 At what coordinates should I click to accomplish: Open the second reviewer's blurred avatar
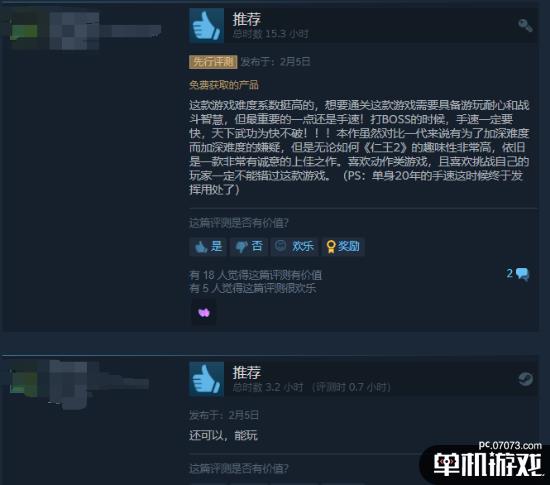point(24,383)
